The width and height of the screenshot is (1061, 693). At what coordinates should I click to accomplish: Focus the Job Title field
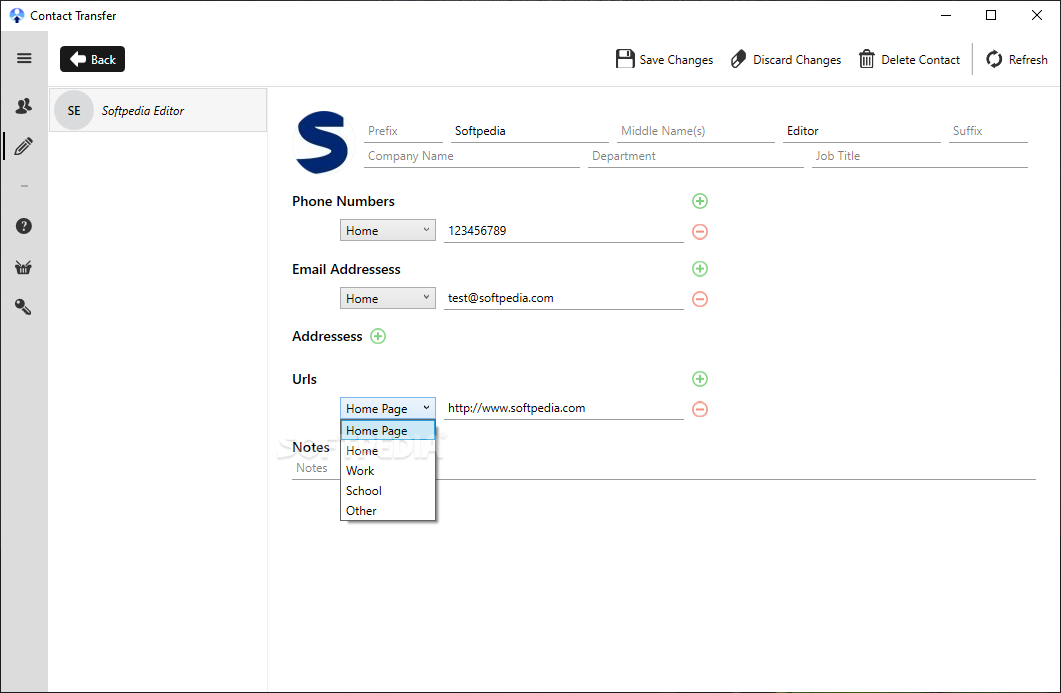[920, 156]
